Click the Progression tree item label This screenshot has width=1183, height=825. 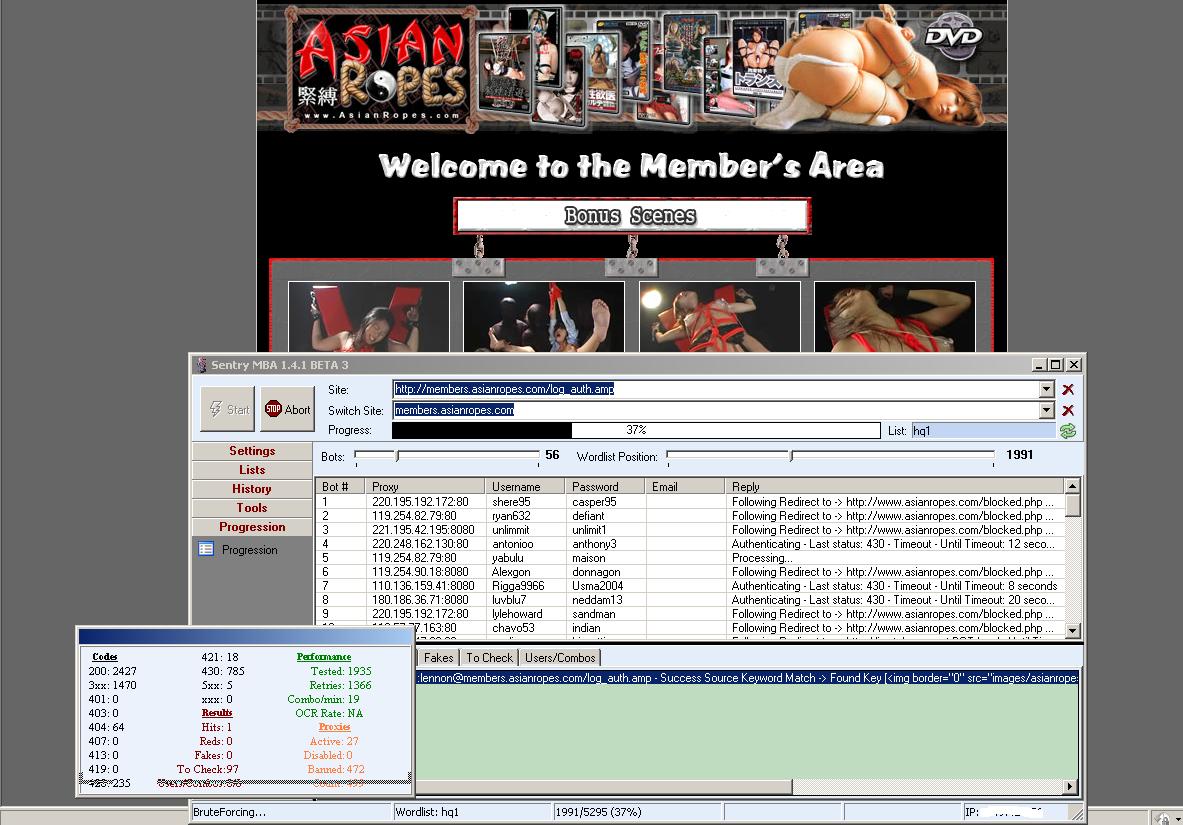pos(250,549)
